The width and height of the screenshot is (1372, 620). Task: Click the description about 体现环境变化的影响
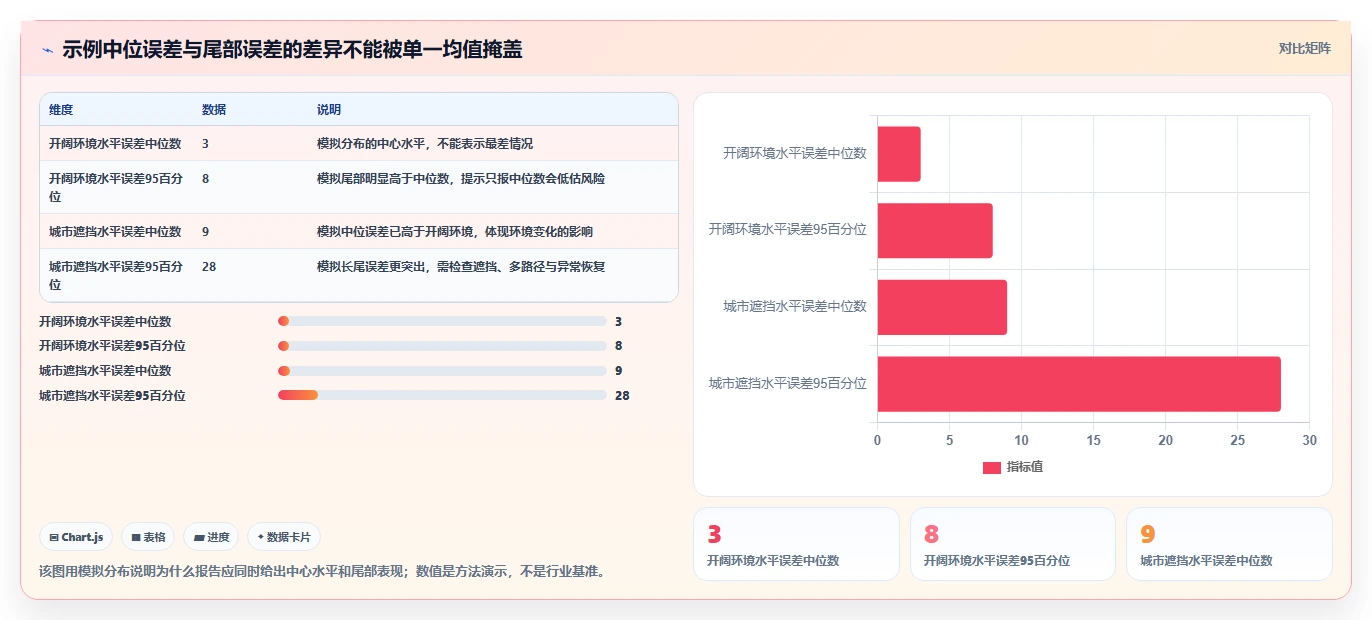pyautogui.click(x=455, y=232)
